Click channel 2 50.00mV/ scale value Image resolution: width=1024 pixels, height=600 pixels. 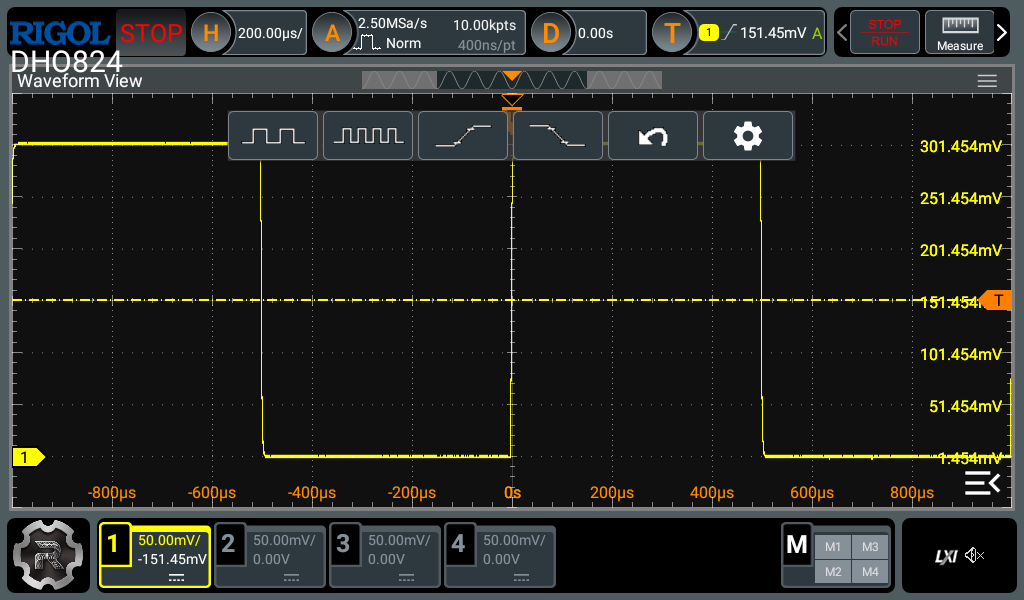[x=284, y=540]
